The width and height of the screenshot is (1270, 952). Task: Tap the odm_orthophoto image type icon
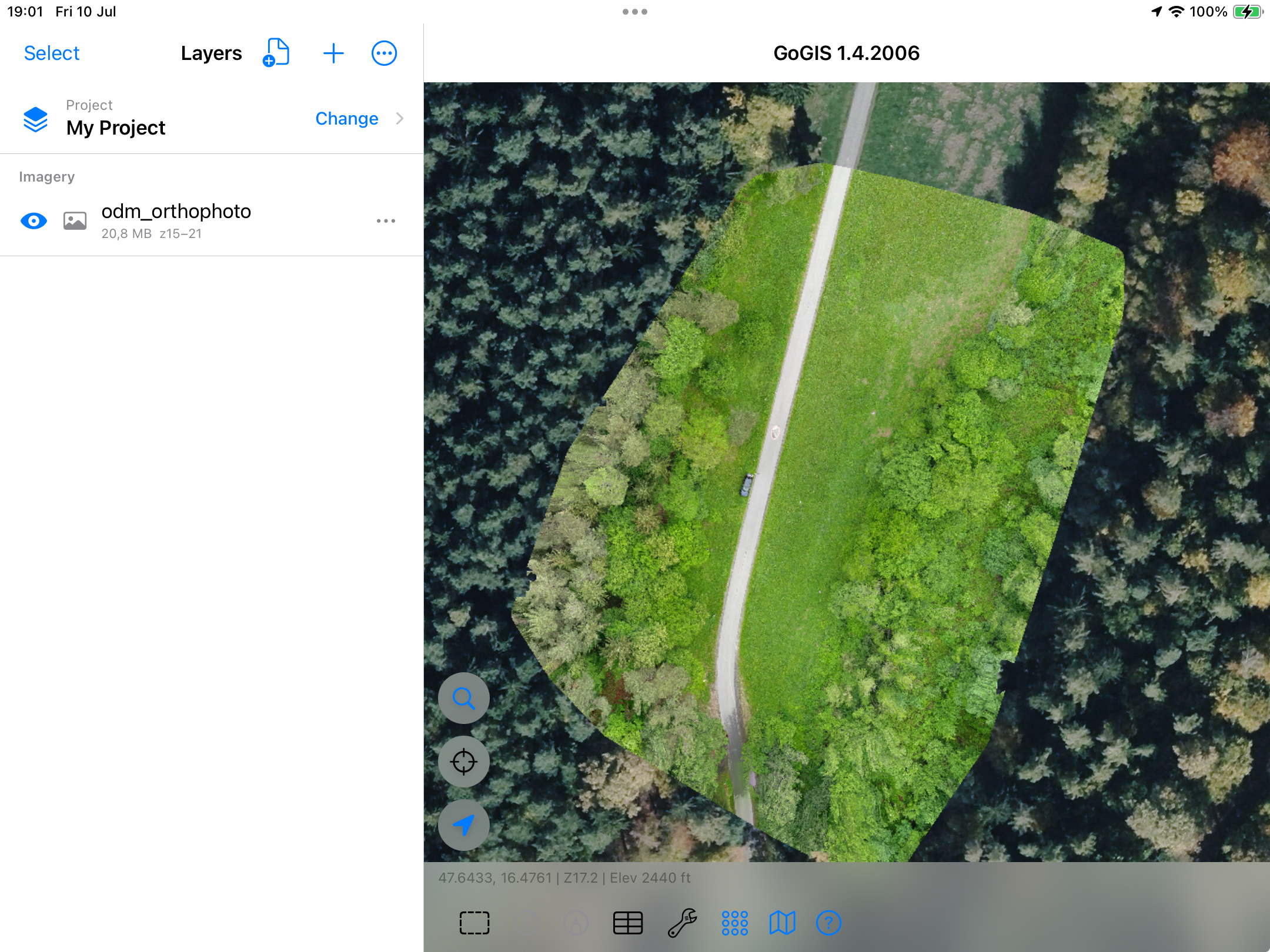click(x=75, y=221)
